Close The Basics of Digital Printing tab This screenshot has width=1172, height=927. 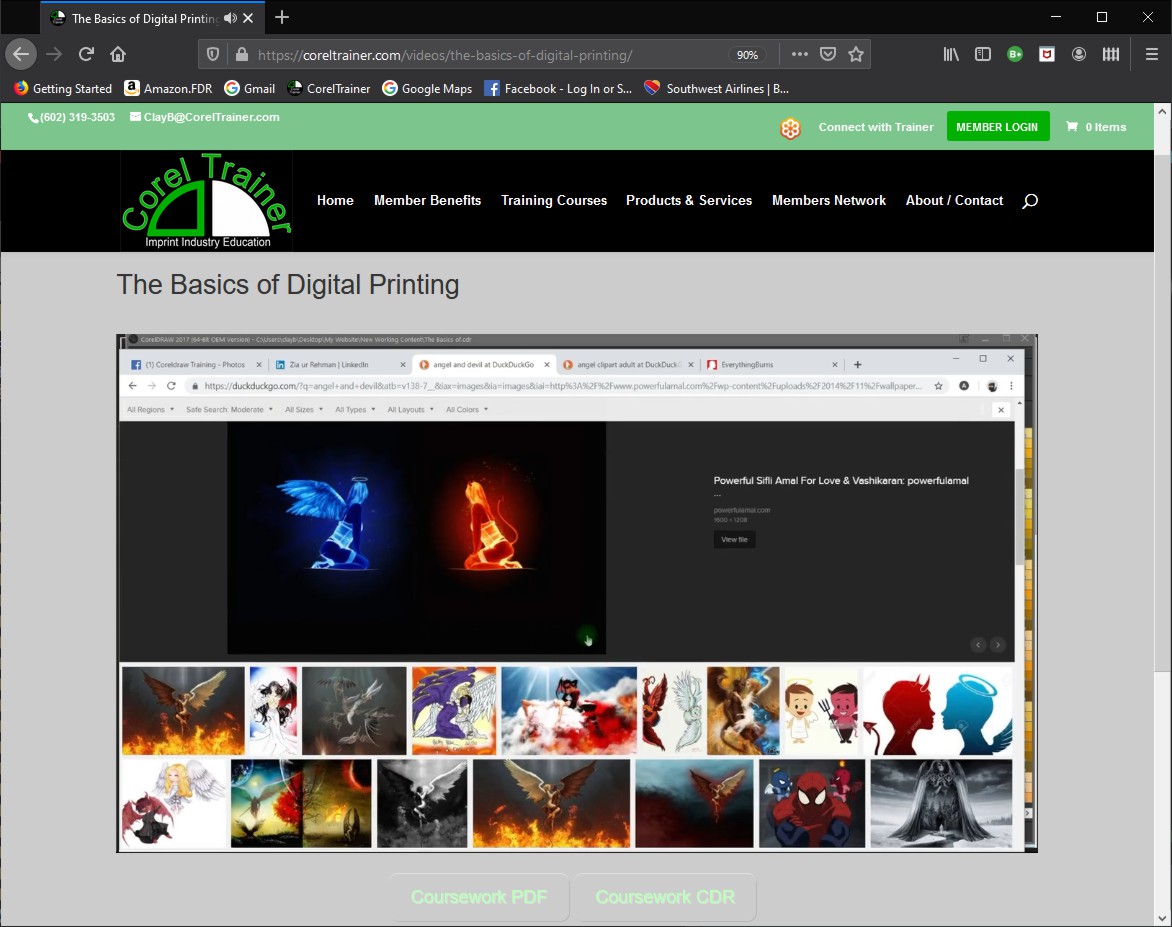click(x=248, y=18)
